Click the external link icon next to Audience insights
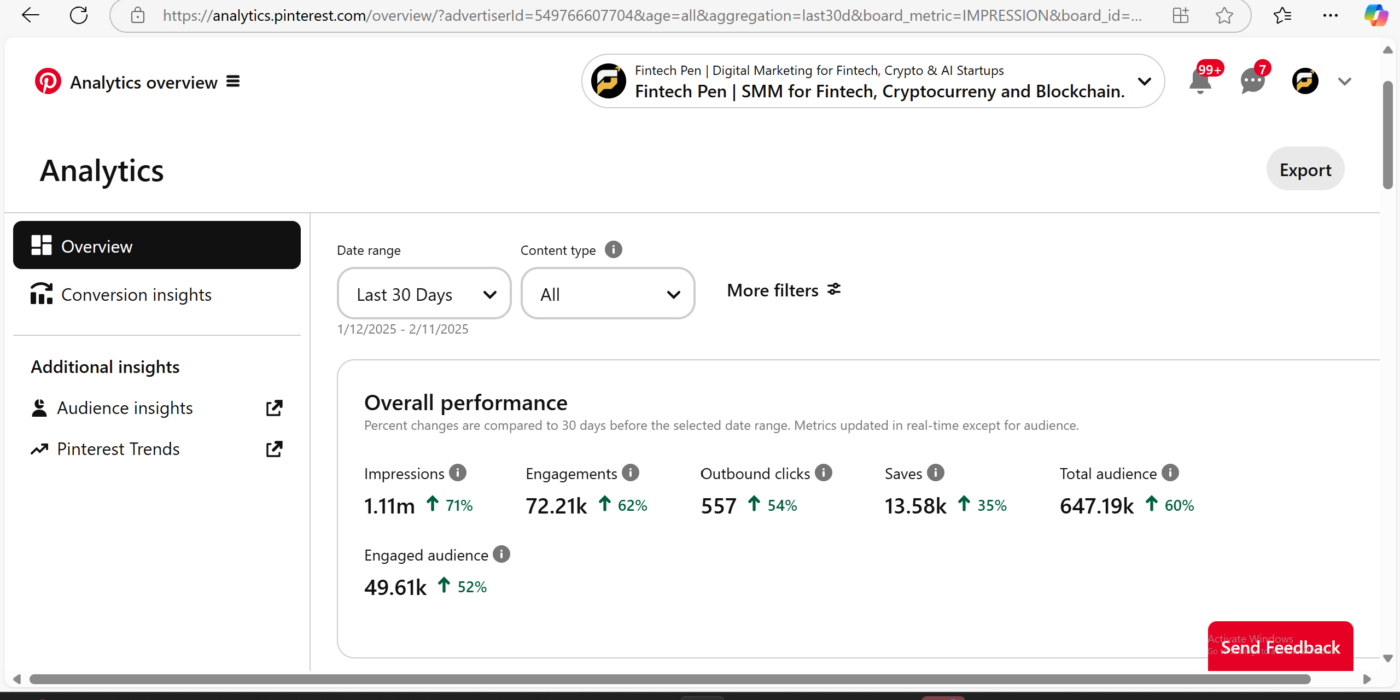The height and width of the screenshot is (700, 1400). (x=274, y=408)
